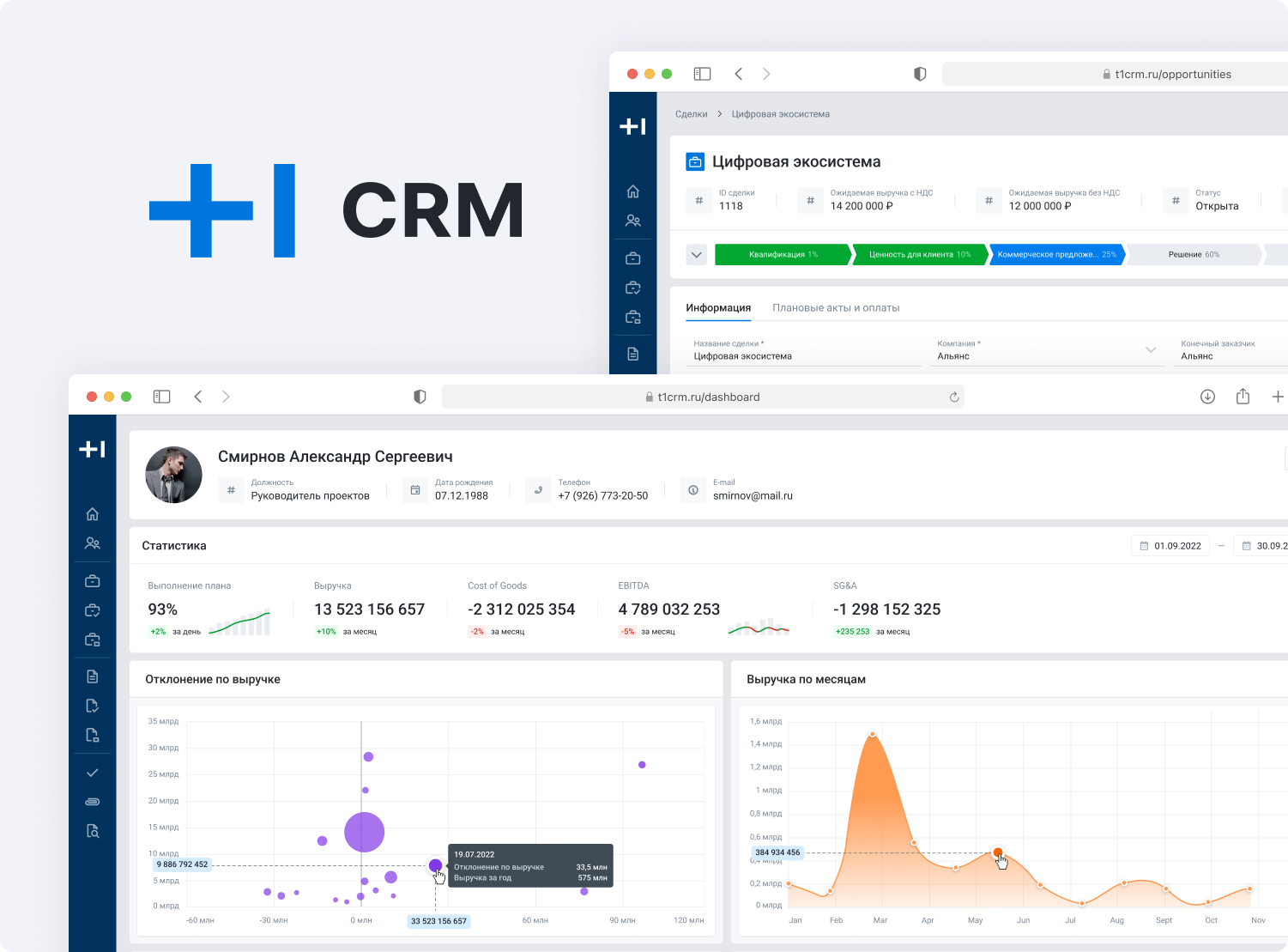The width and height of the screenshot is (1288, 952).
Task: Click privacy shield in opportunities browser window
Action: 920,74
